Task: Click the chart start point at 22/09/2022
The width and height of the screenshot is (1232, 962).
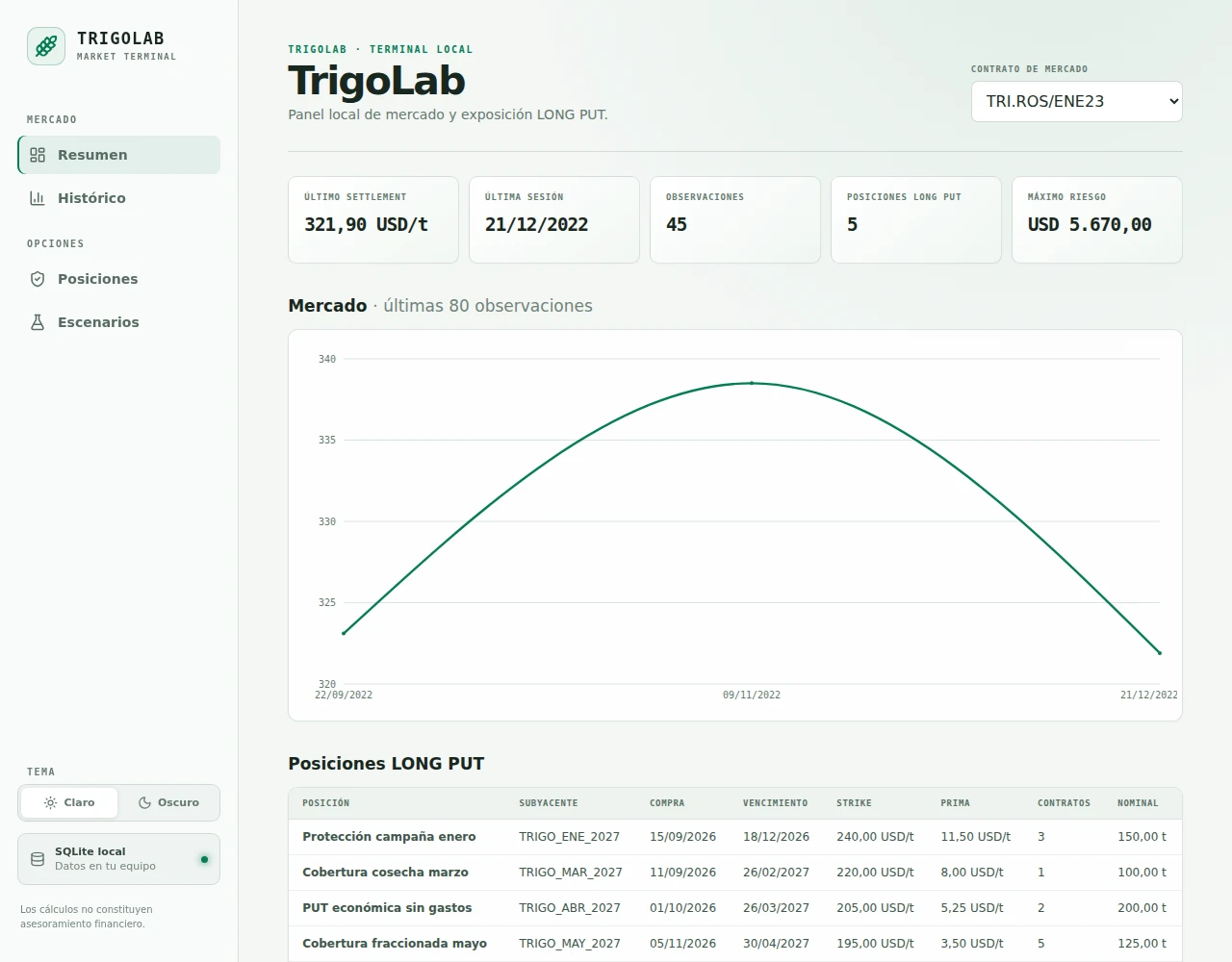Action: click(344, 633)
